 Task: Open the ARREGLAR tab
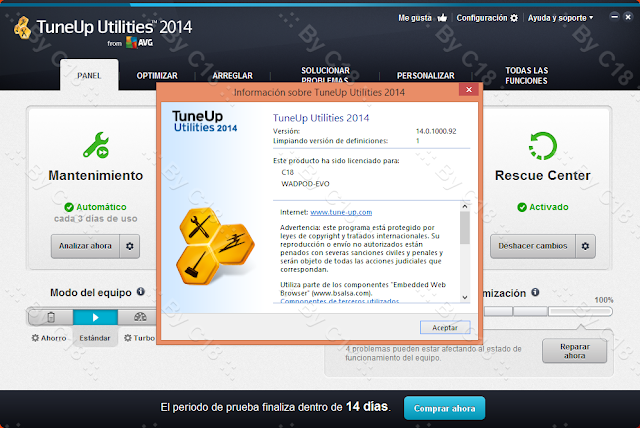click(x=232, y=75)
